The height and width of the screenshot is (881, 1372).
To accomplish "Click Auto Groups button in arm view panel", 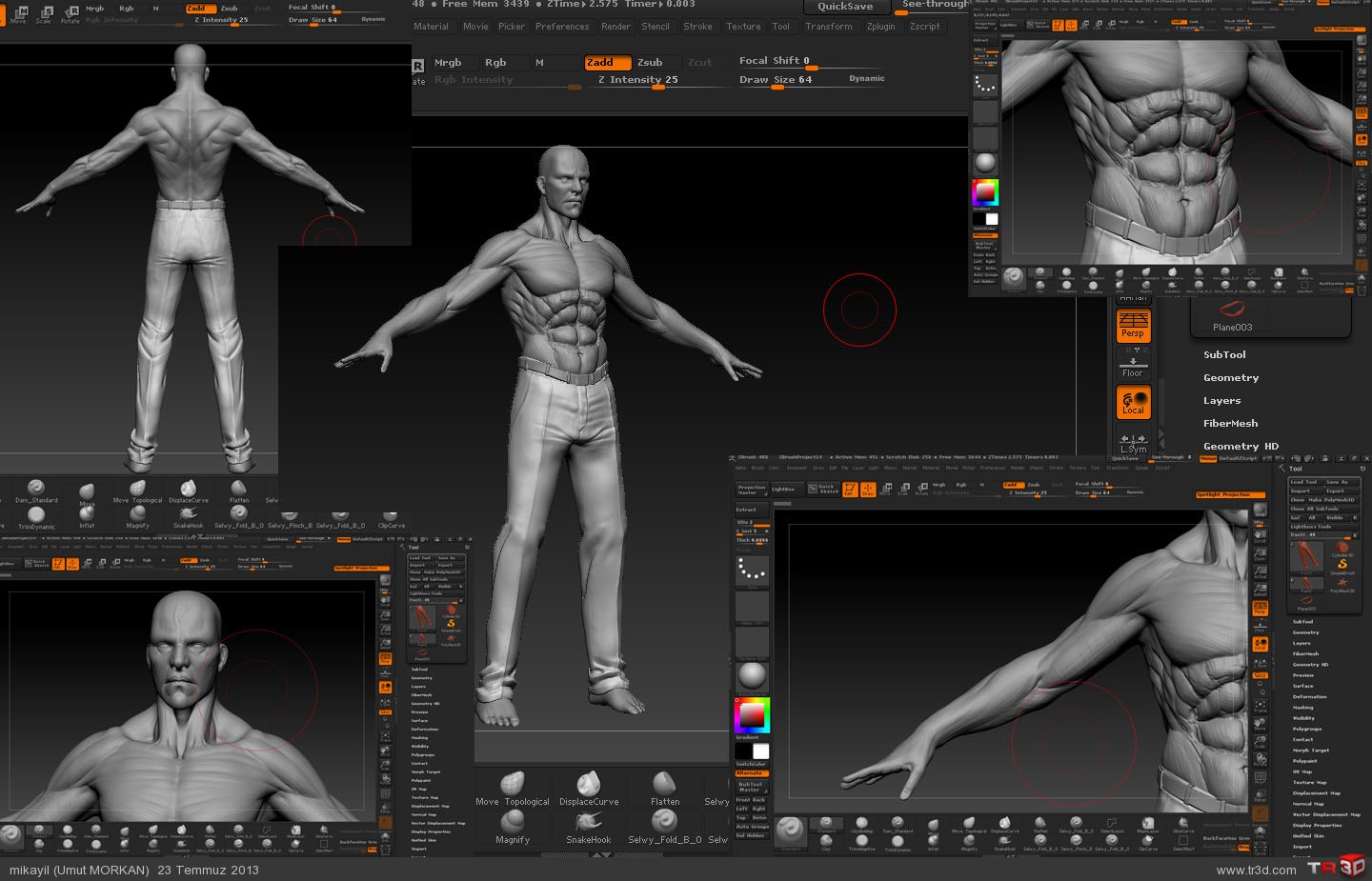I will 752,826.
